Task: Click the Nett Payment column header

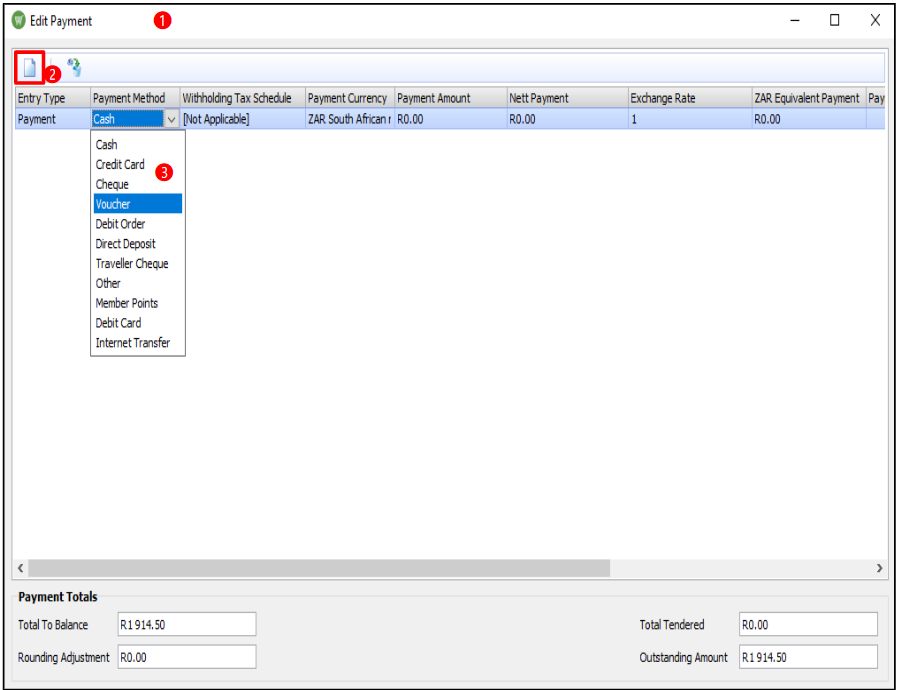Action: tap(568, 98)
